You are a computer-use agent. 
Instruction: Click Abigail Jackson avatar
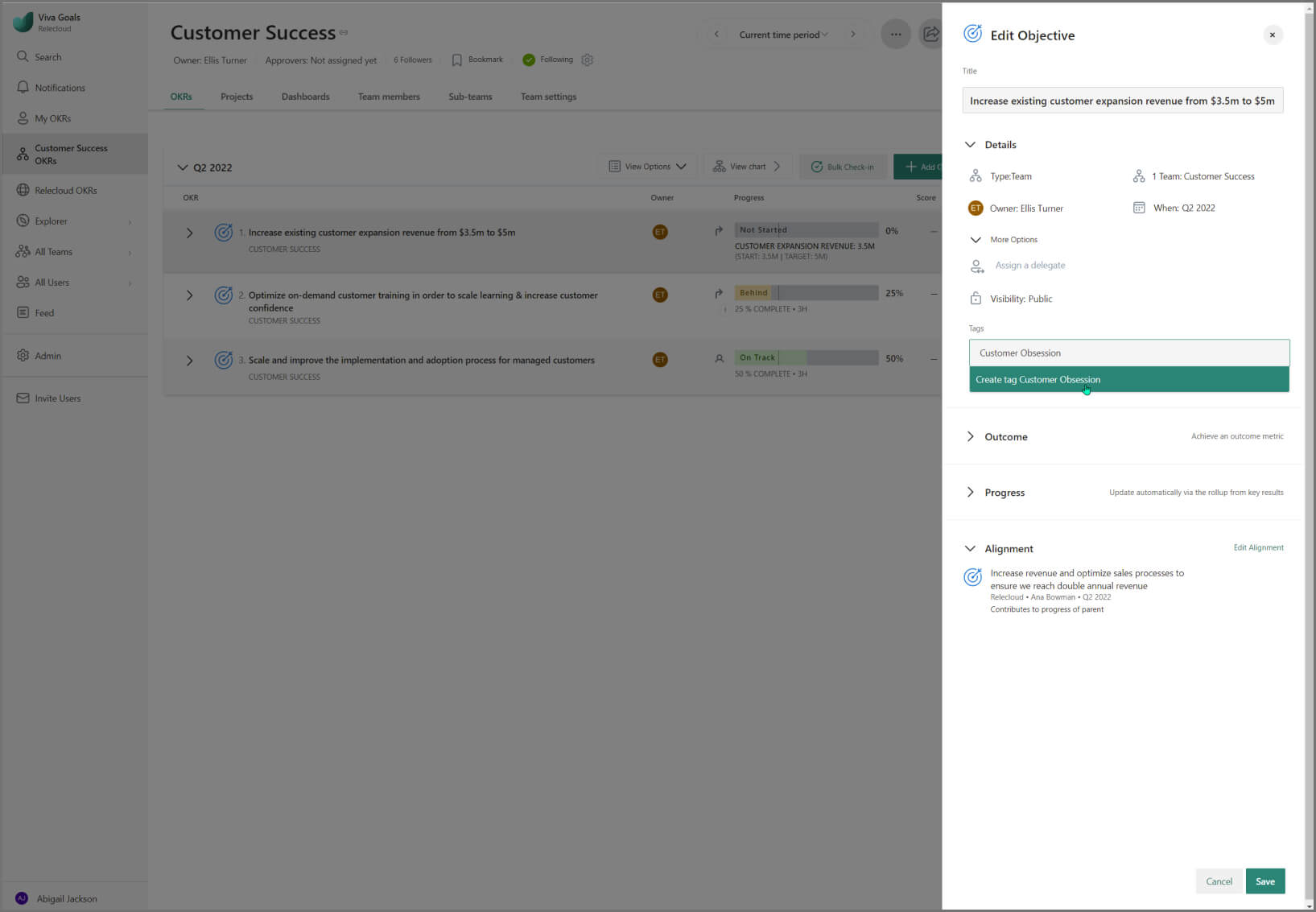point(22,898)
